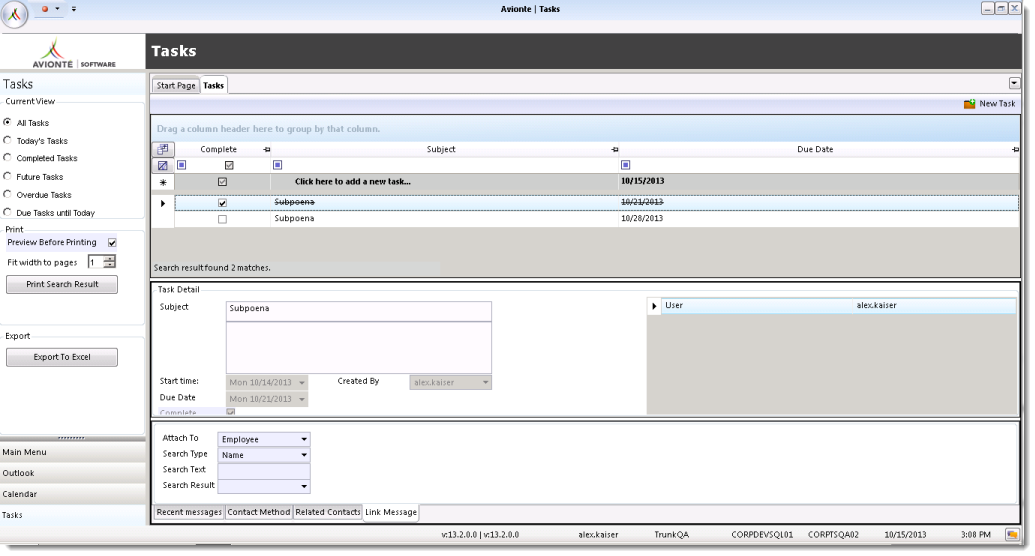Screen dimensions: 1035x556
Task: Open the Due Date filter operator icon
Action: point(626,165)
